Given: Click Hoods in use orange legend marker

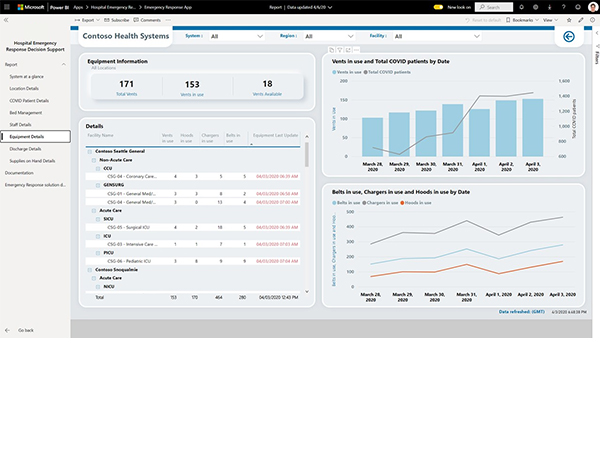Looking at the screenshot, I should (x=402, y=203).
